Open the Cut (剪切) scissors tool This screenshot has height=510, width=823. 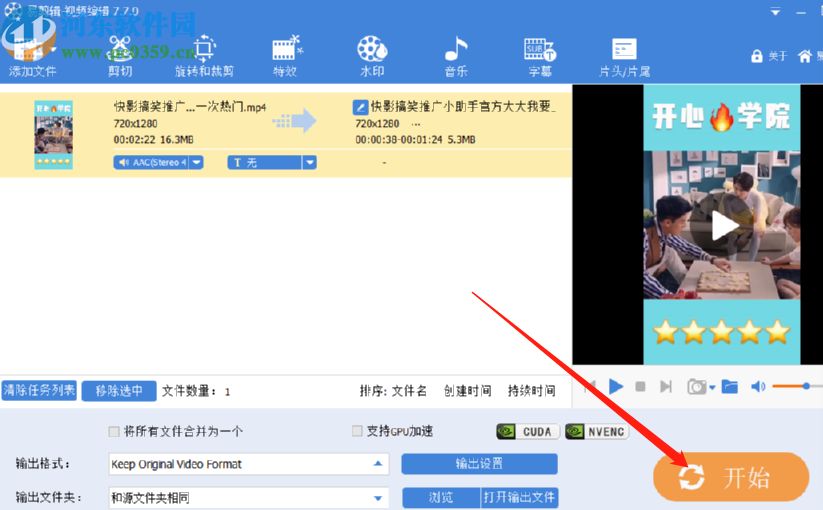click(120, 57)
